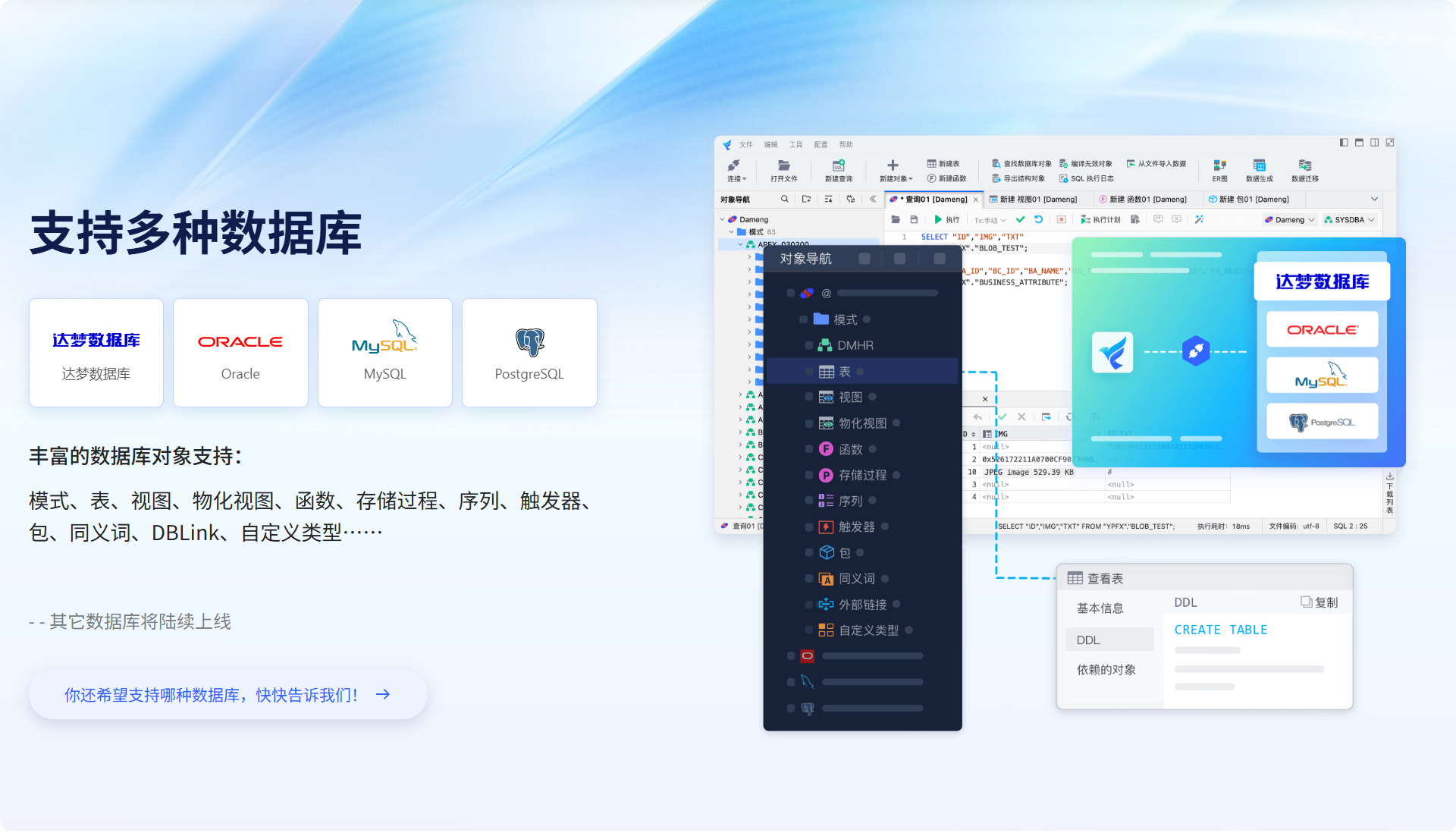Click 从文件导入数据 import icon

(x=1131, y=164)
